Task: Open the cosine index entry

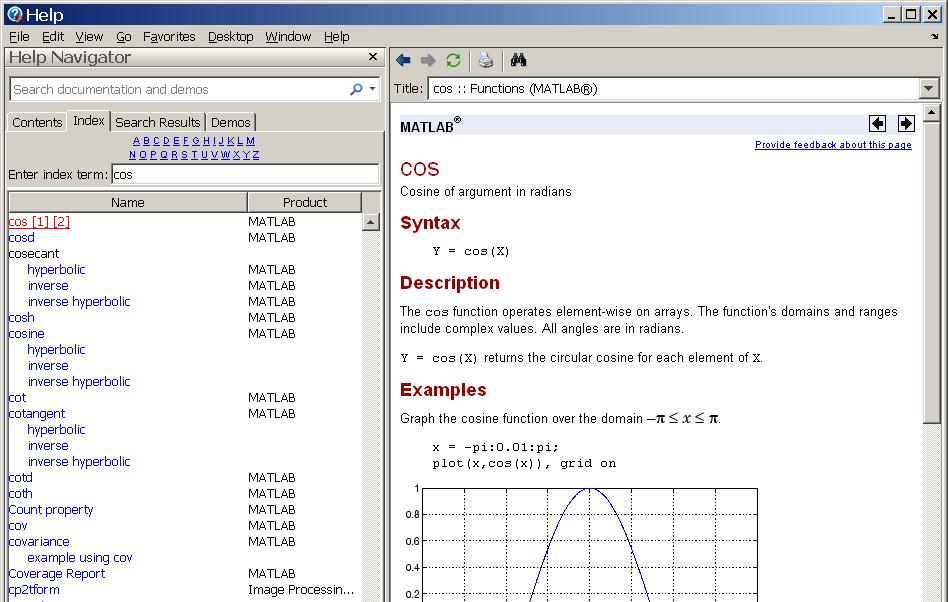Action: (27, 334)
